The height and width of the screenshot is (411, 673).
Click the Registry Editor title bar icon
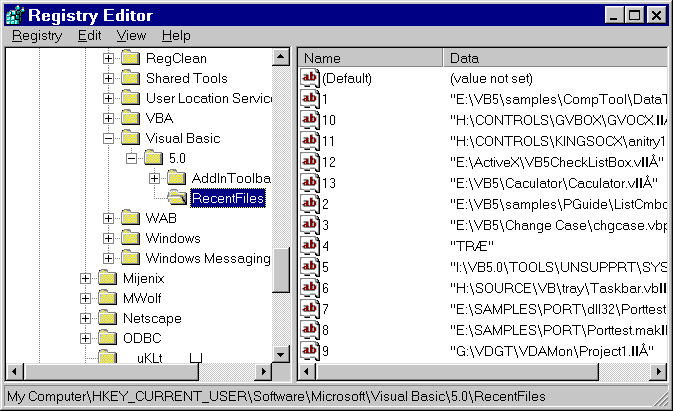point(15,15)
